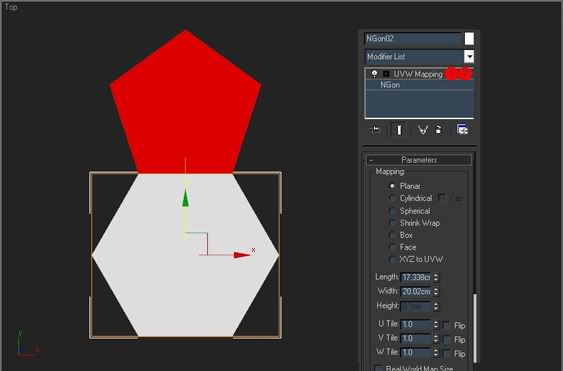Open Configure Modifier Sets icon

(x=462, y=129)
